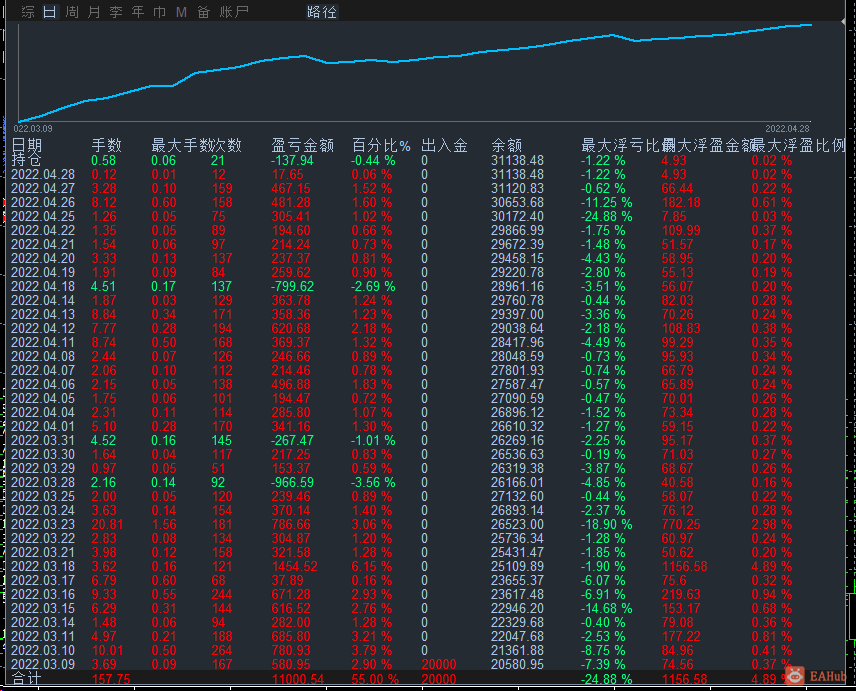
Task: Click the 手数 column header
Action: [x=106, y=145]
